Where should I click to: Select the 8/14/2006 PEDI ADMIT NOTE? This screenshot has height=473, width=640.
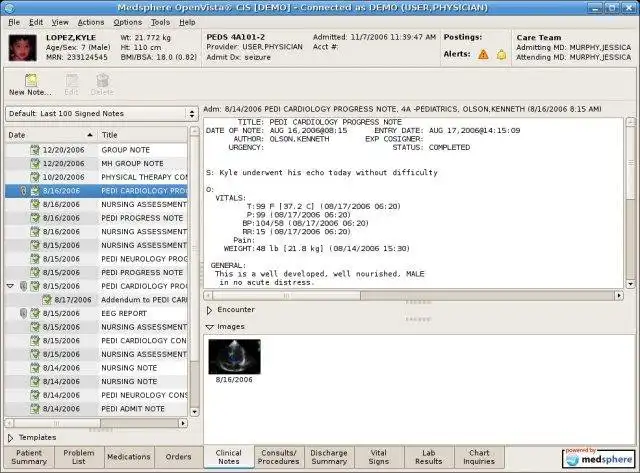coord(96,409)
